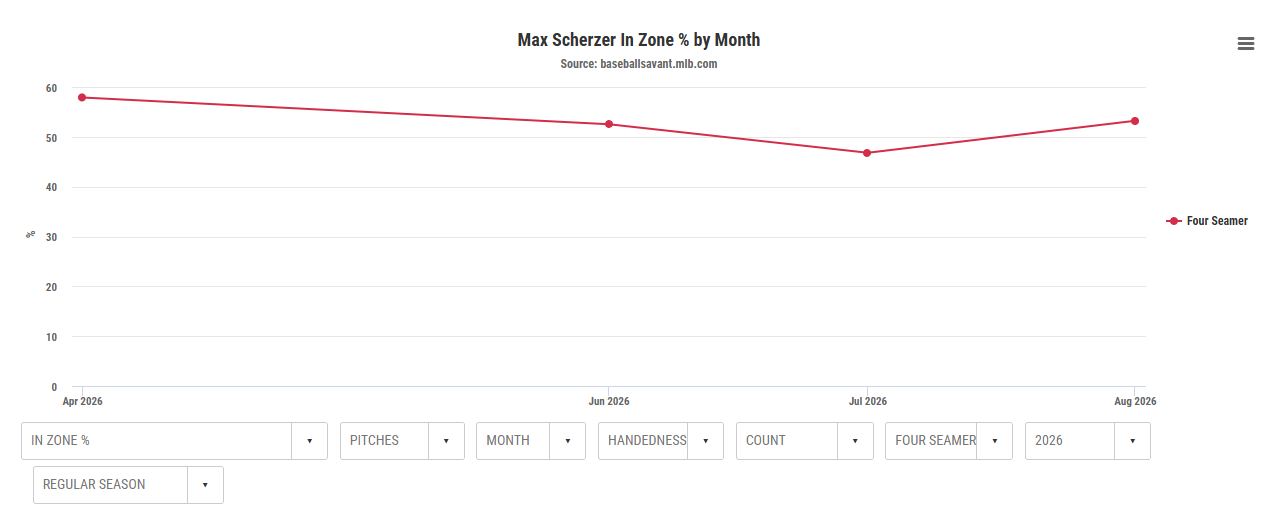Open the chart hamburger context menu

click(1245, 43)
